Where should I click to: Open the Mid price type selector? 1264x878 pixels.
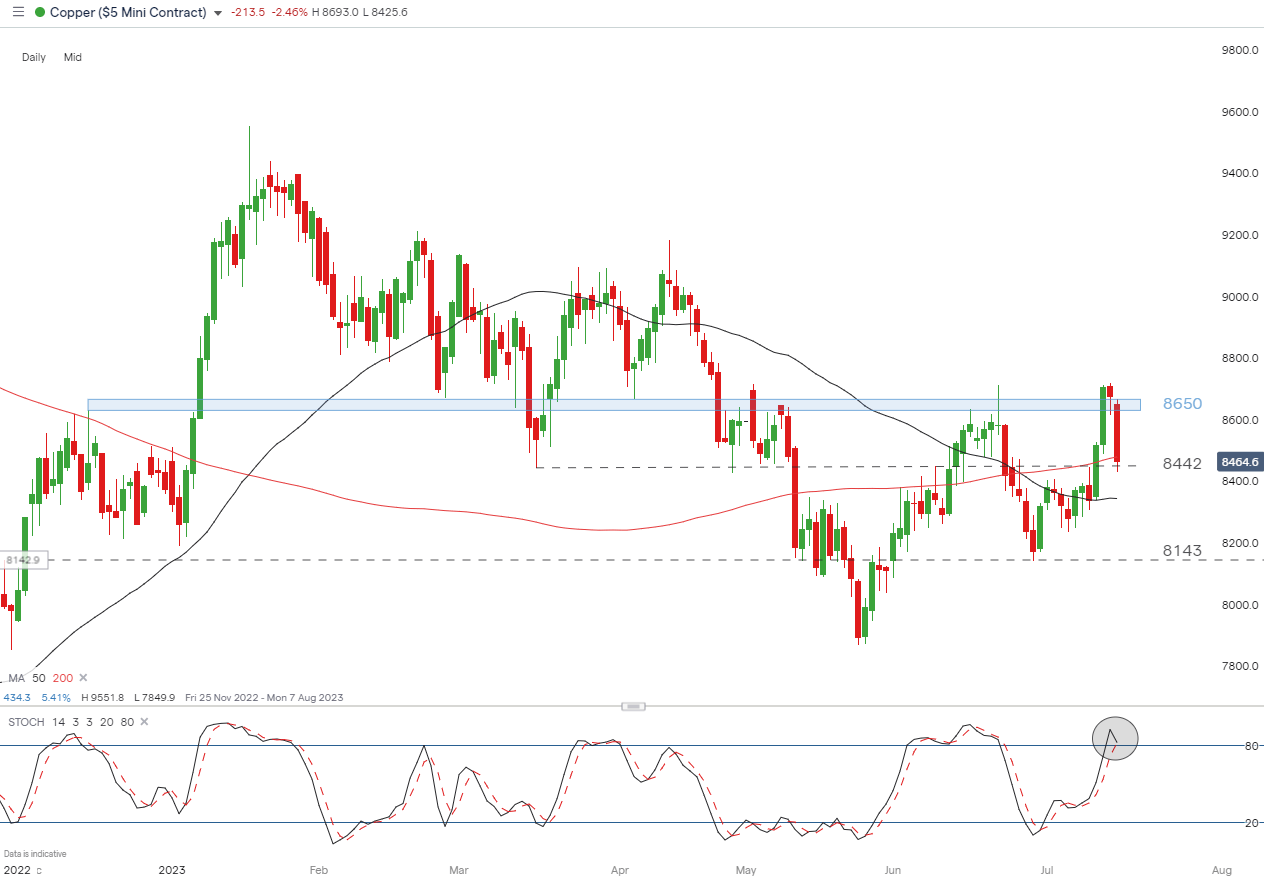(x=72, y=57)
